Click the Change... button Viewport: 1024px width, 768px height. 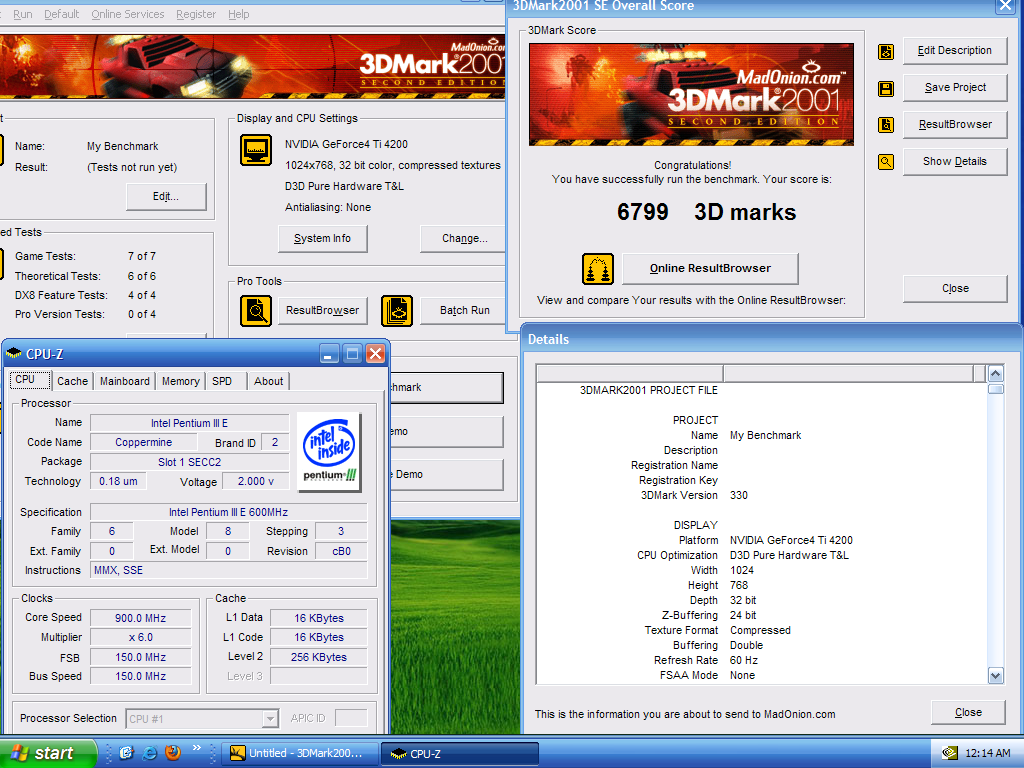464,239
